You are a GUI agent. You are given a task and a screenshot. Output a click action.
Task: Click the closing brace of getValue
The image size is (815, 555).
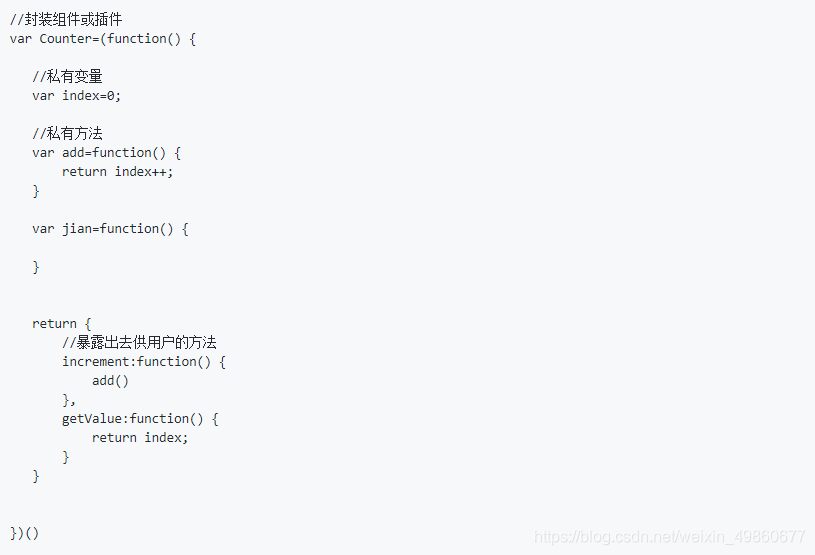click(65, 457)
